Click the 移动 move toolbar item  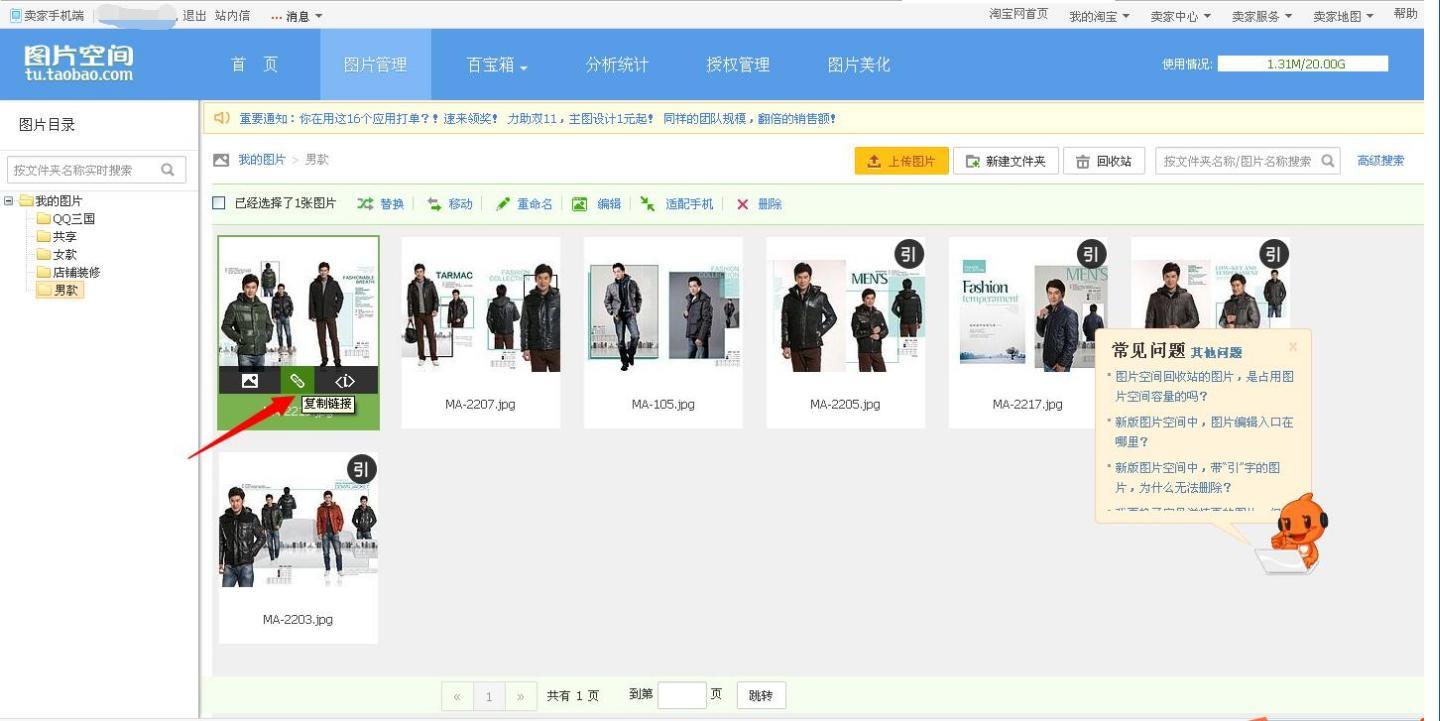click(x=449, y=204)
